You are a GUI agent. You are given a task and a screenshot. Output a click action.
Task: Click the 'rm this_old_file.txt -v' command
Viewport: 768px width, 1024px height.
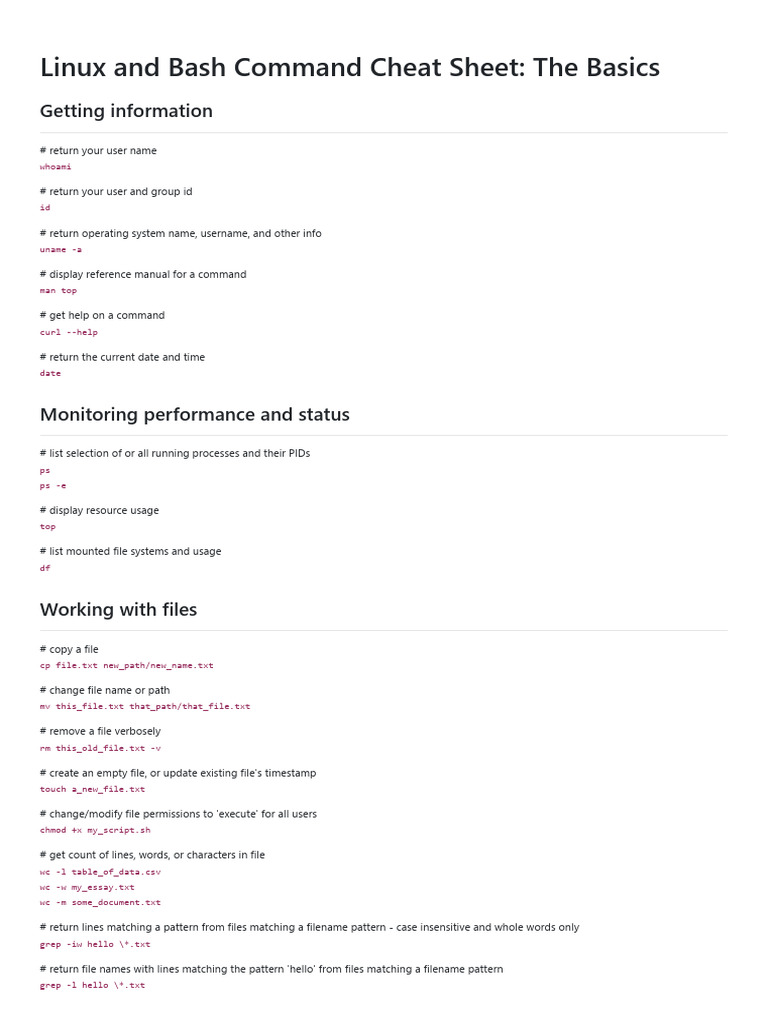coord(100,748)
